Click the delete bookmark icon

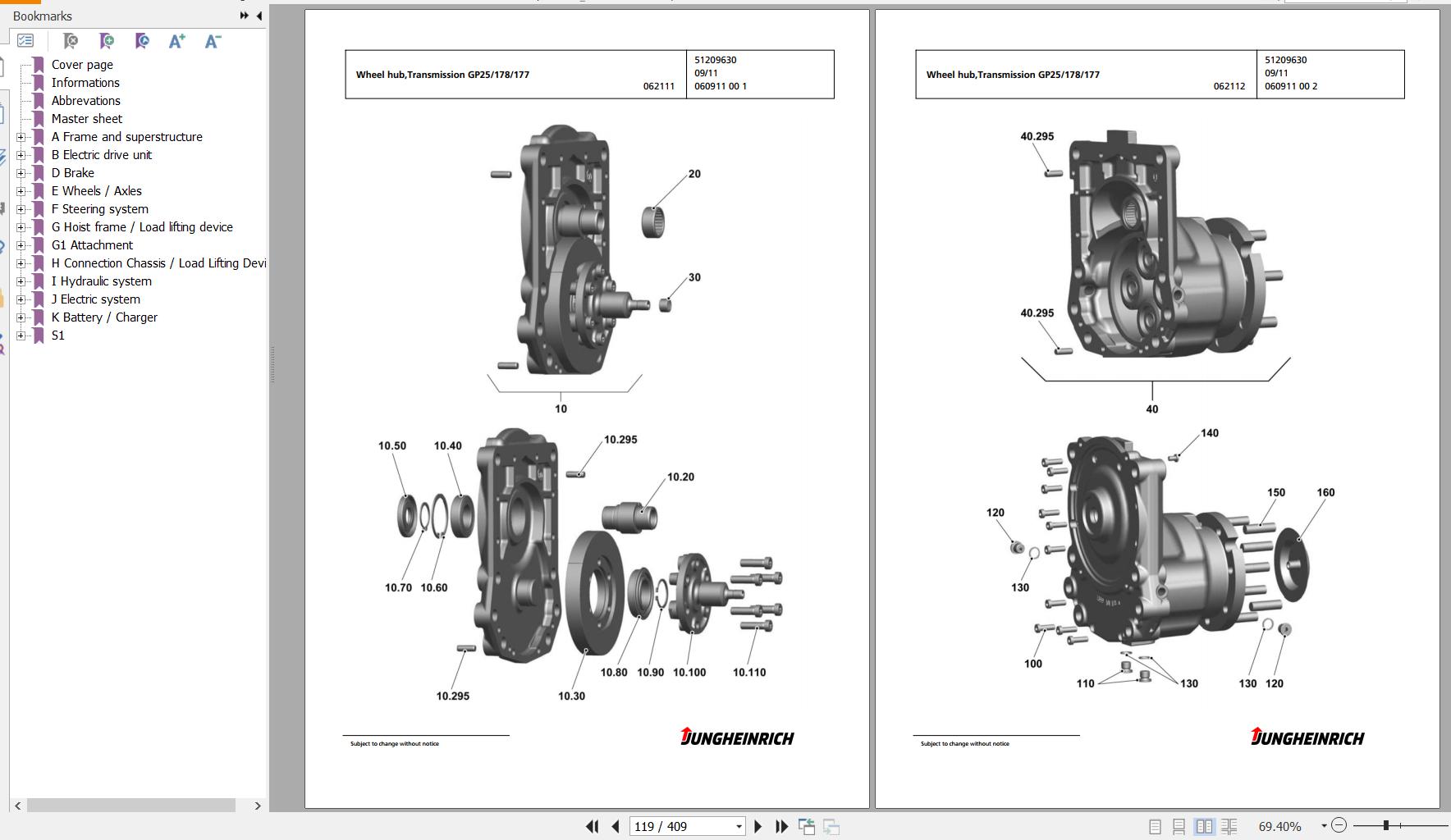71,40
